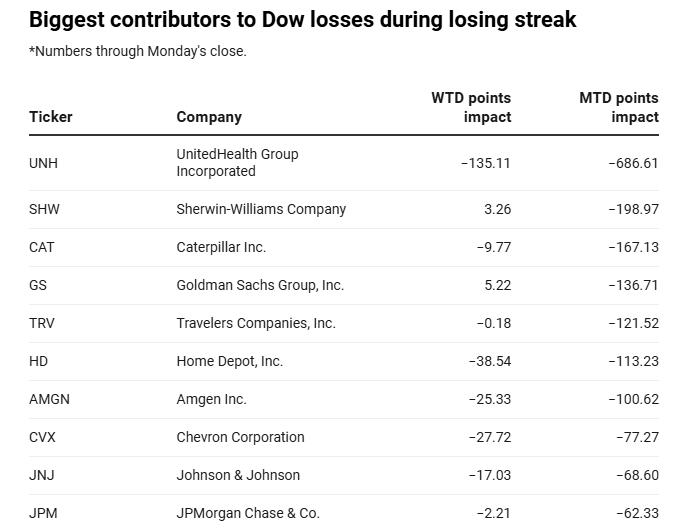Sort by MTD points impact header
673x528 pixels.
coord(619,108)
